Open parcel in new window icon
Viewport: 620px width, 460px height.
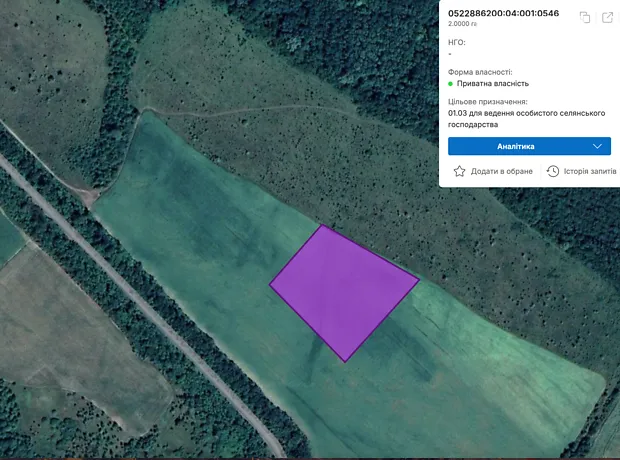(606, 17)
